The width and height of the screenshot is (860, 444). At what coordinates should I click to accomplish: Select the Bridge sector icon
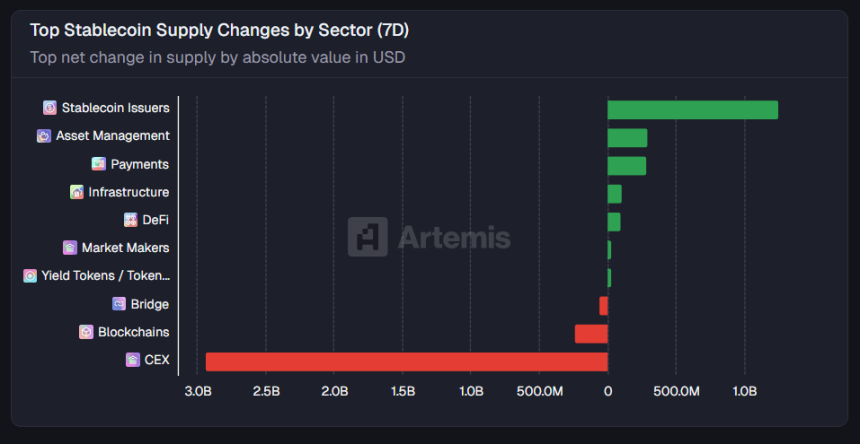pyautogui.click(x=119, y=304)
